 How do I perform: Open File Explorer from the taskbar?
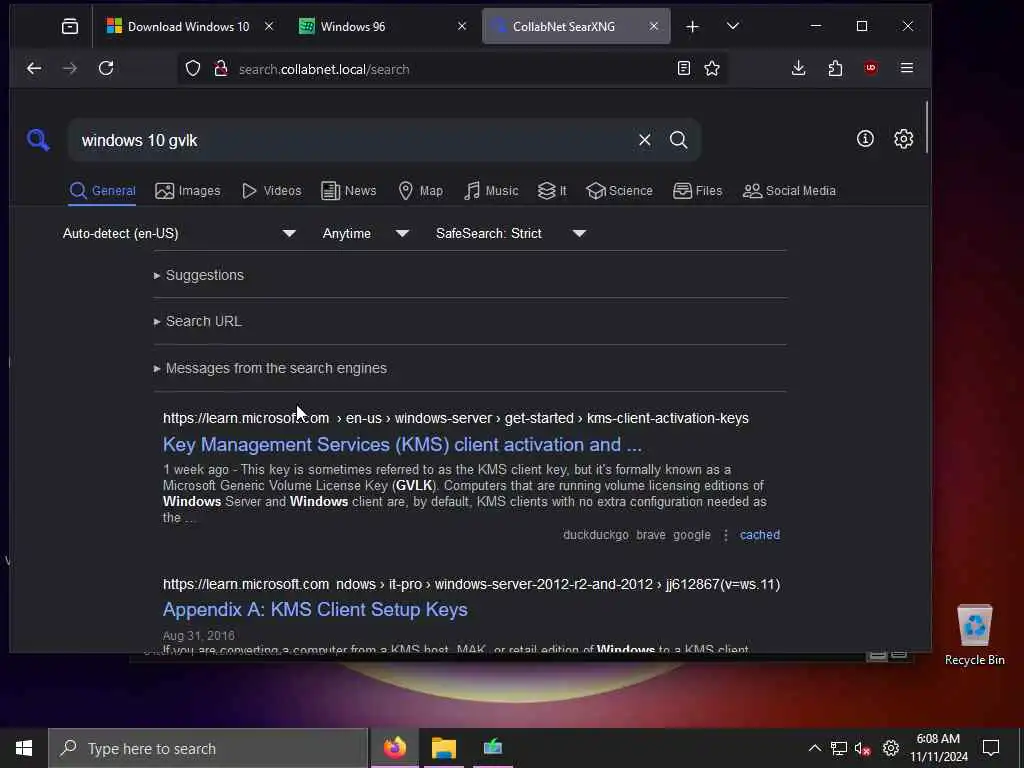click(444, 748)
